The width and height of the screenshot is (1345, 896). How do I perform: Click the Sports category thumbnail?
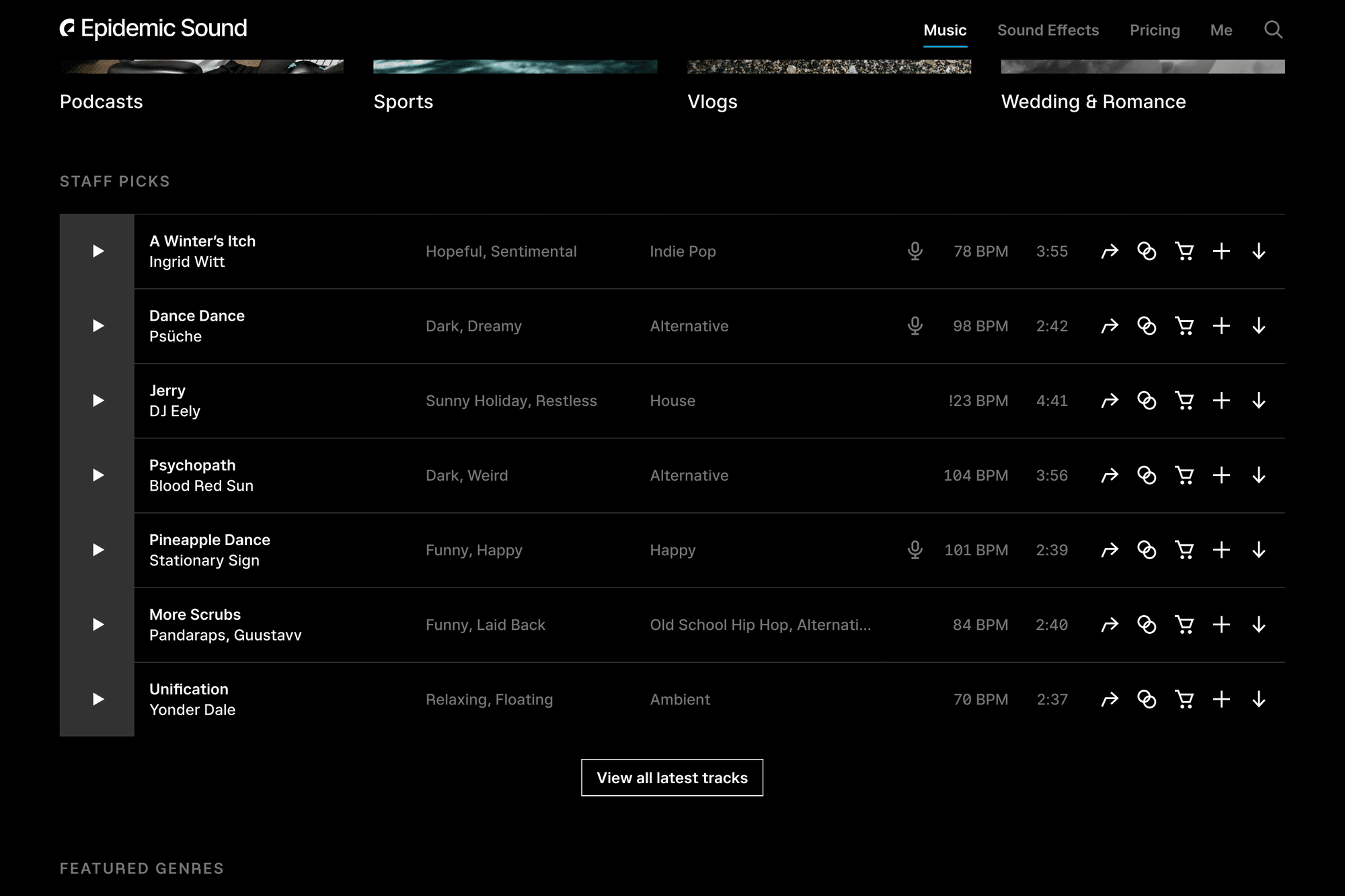516,65
